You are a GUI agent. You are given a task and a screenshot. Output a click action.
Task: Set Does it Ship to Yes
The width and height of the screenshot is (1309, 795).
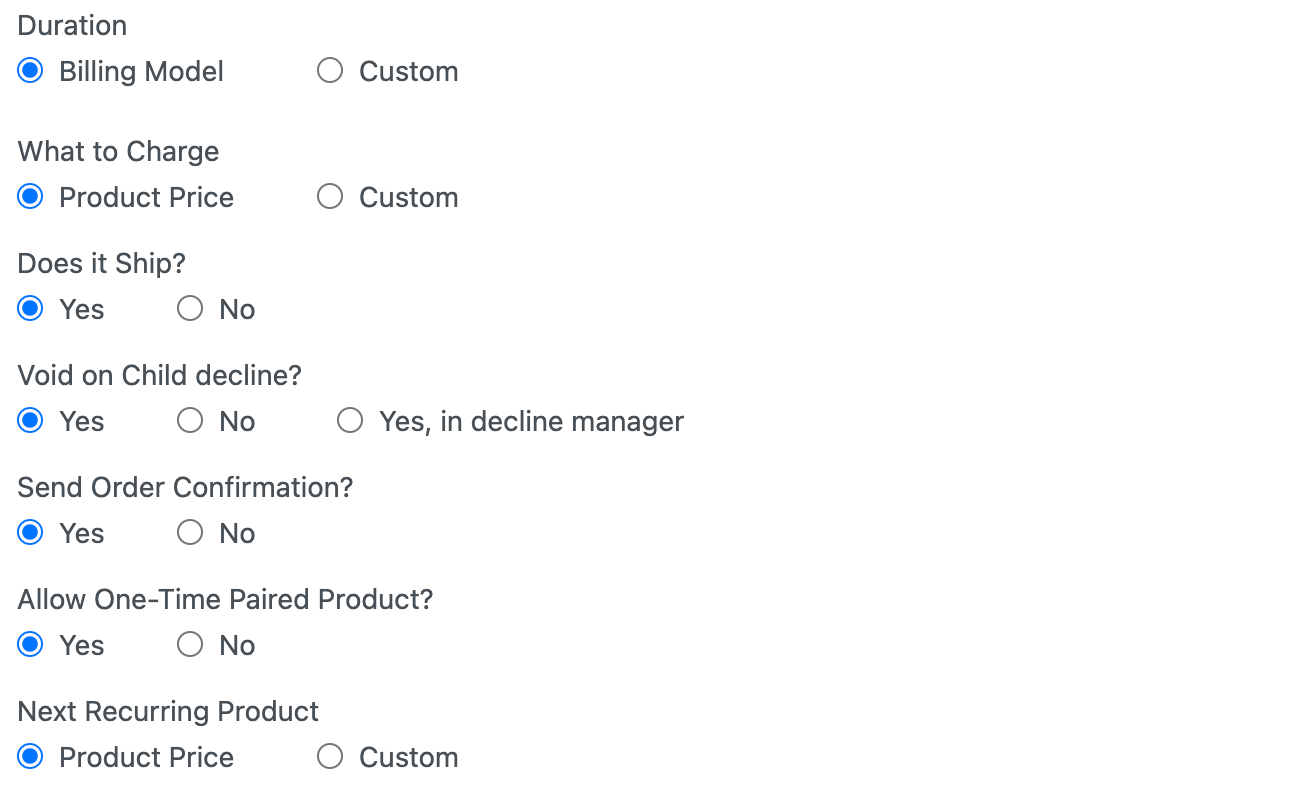(x=31, y=309)
